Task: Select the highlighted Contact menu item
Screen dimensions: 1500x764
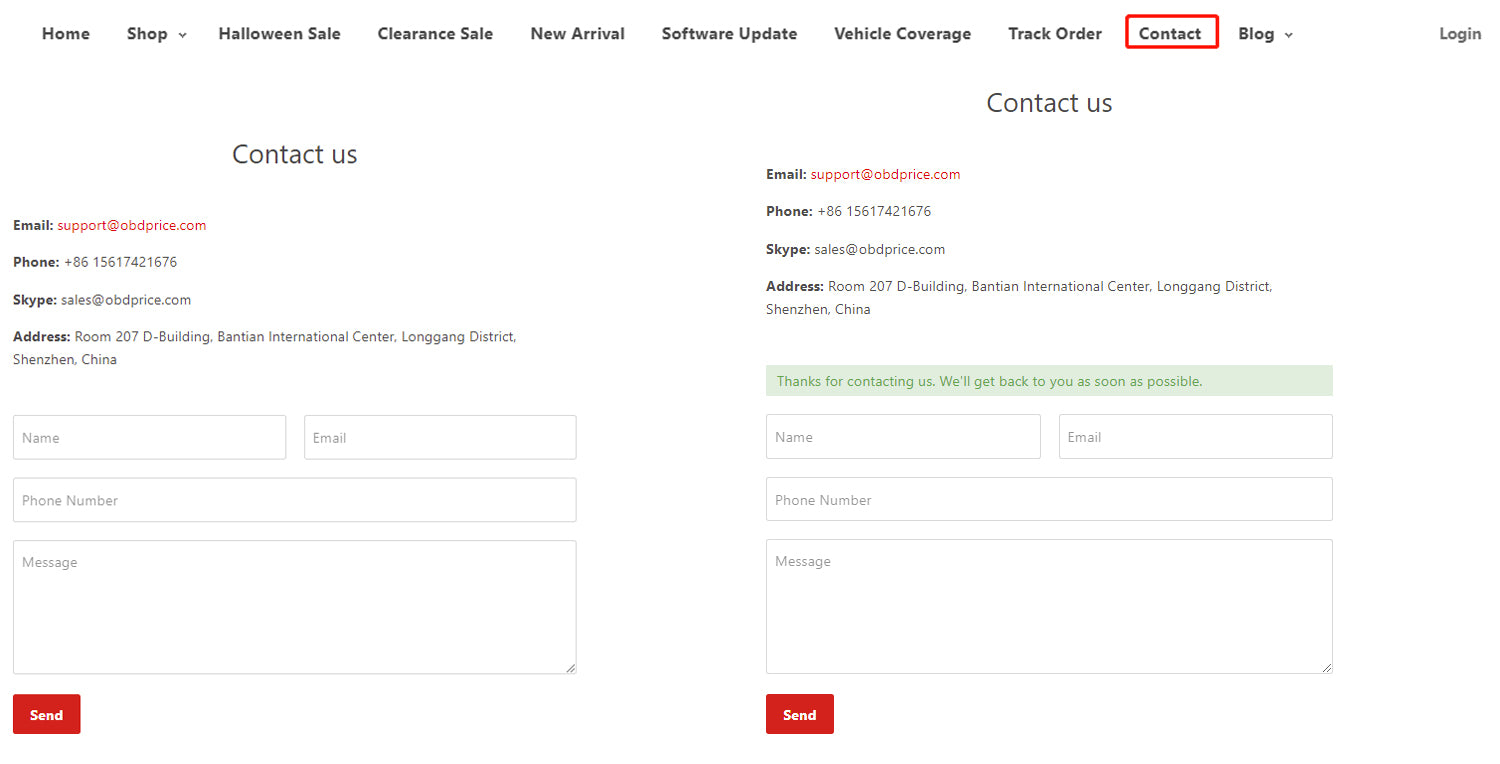Action: point(1170,34)
